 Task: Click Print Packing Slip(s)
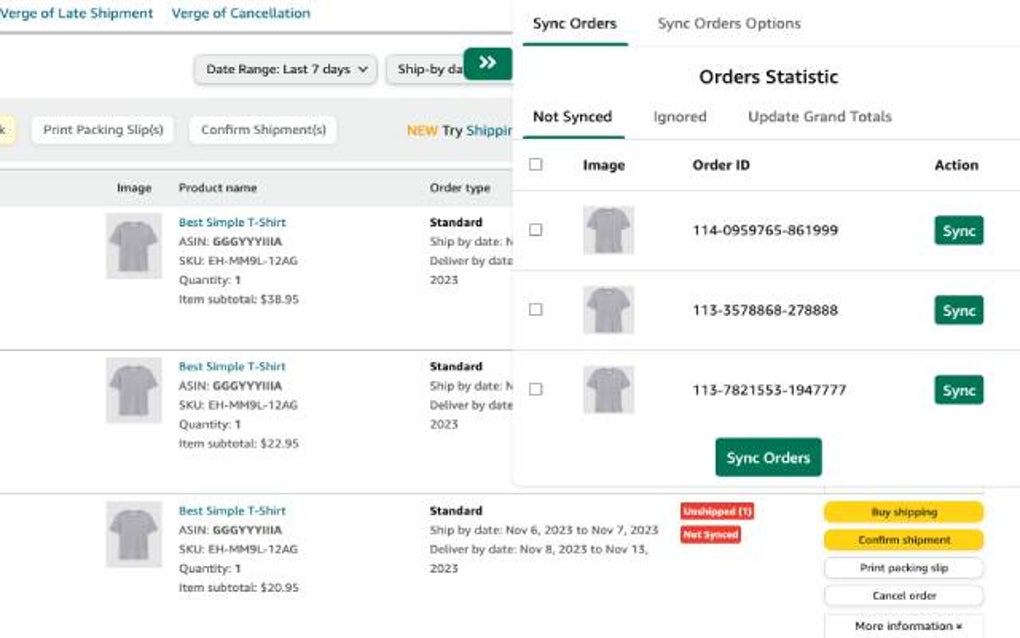click(x=104, y=130)
